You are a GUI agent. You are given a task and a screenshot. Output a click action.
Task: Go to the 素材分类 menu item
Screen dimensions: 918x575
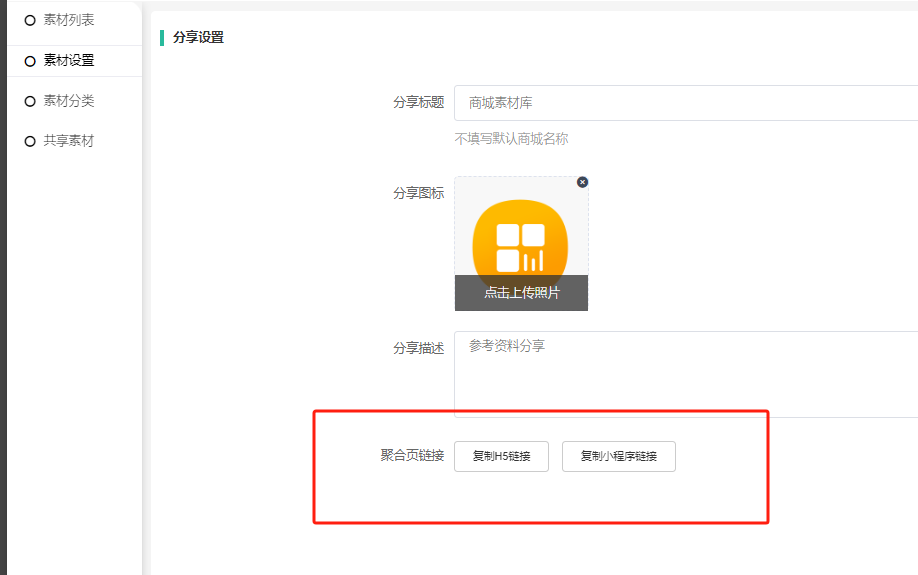coord(69,101)
